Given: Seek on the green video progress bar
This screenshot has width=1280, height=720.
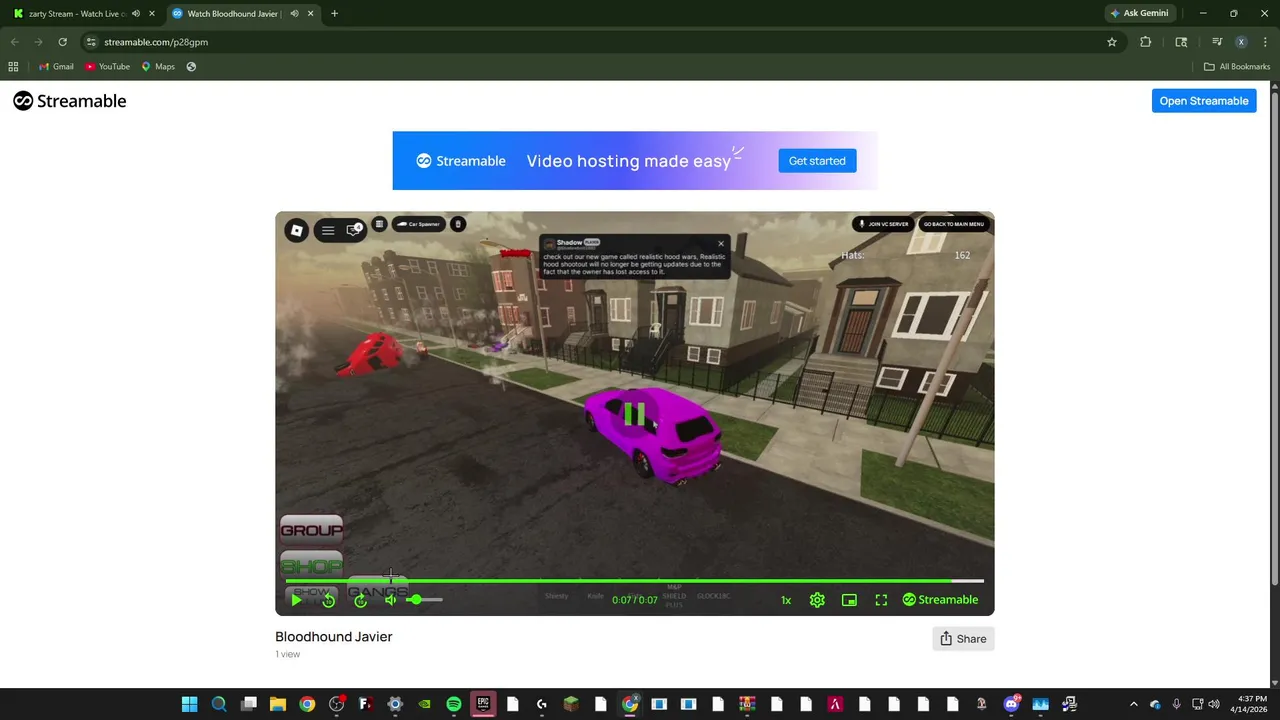Looking at the screenshot, I should click(634, 580).
